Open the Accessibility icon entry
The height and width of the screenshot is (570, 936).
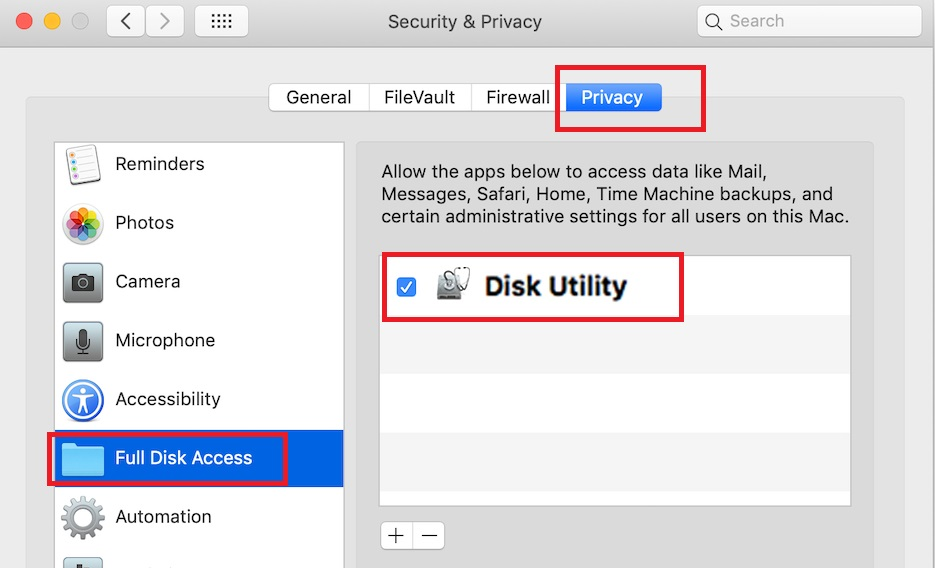click(x=82, y=400)
